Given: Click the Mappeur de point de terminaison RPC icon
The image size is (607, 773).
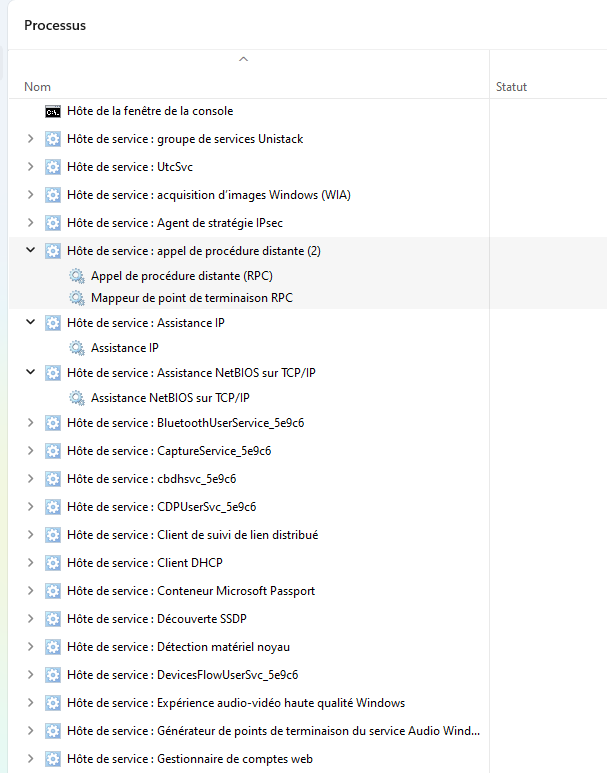Looking at the screenshot, I should pyautogui.click(x=77, y=298).
